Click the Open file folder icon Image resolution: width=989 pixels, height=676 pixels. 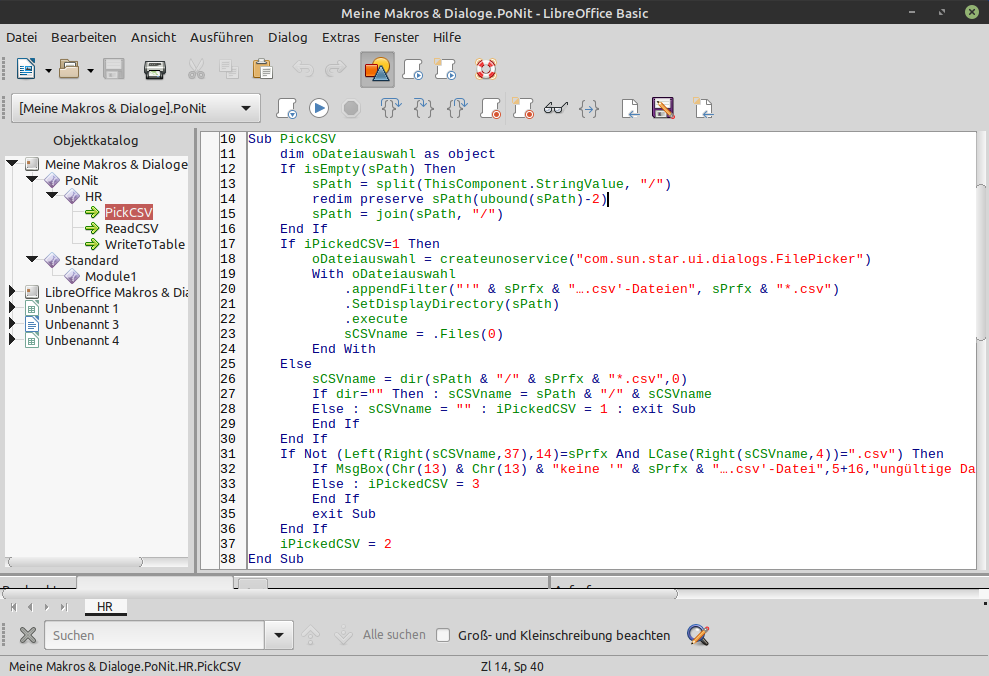69,69
